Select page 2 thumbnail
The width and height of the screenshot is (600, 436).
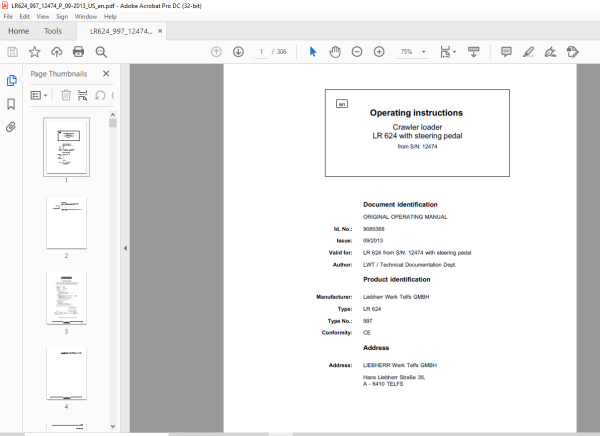(67, 222)
